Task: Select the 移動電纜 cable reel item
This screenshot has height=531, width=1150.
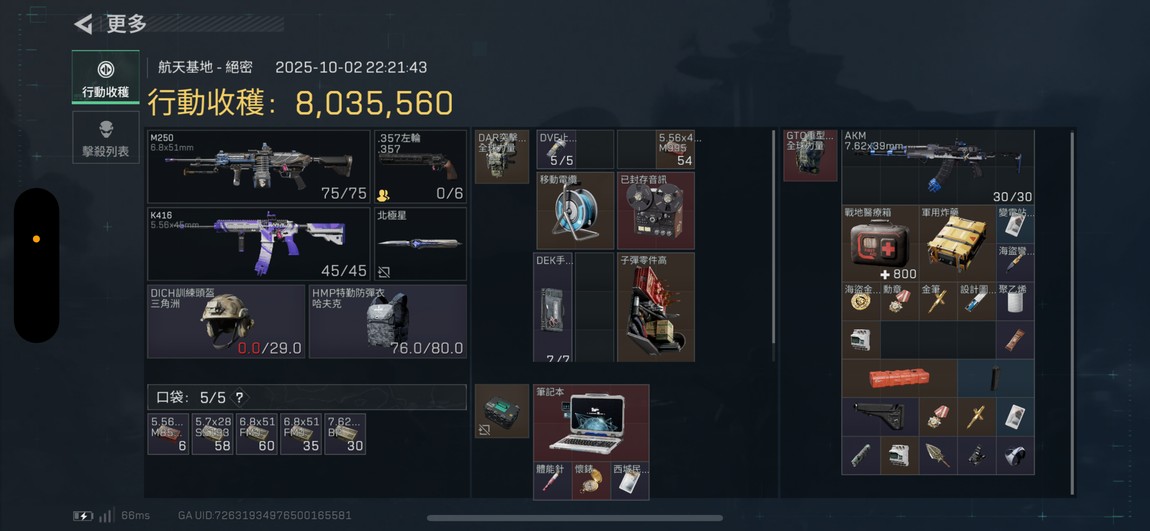Action: click(x=575, y=211)
